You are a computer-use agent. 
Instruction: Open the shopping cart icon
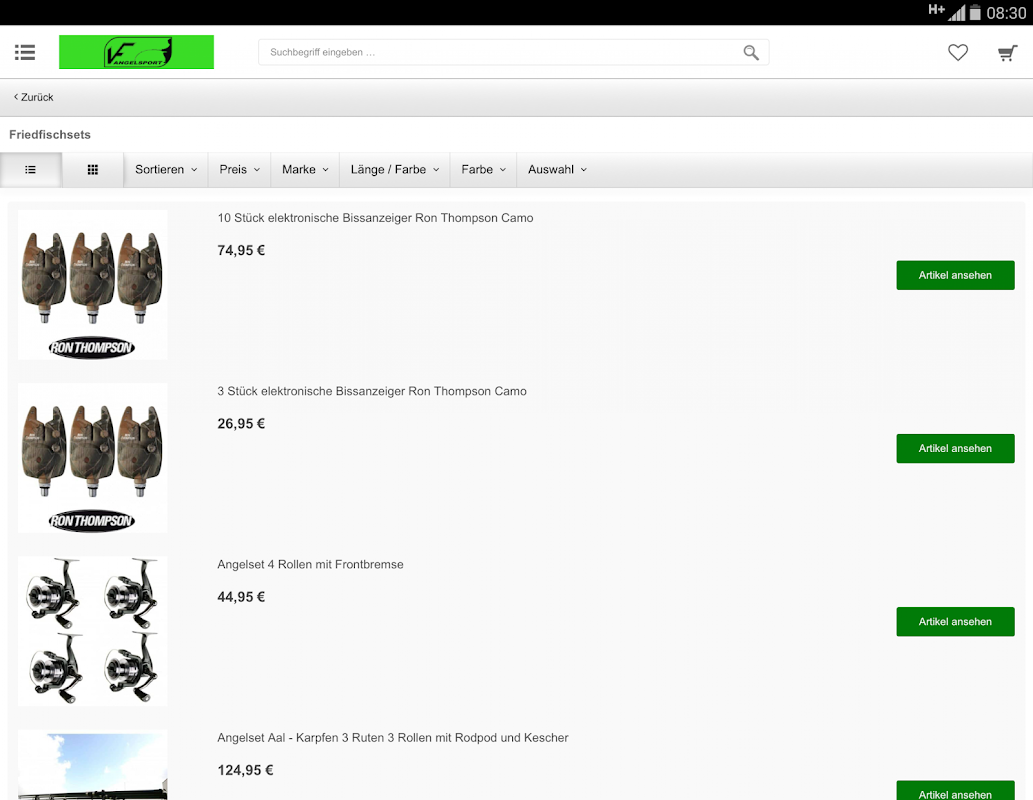pos(1007,53)
